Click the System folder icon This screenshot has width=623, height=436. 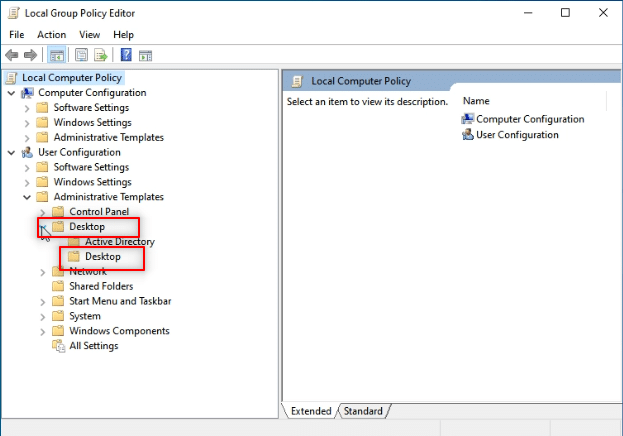(x=58, y=316)
